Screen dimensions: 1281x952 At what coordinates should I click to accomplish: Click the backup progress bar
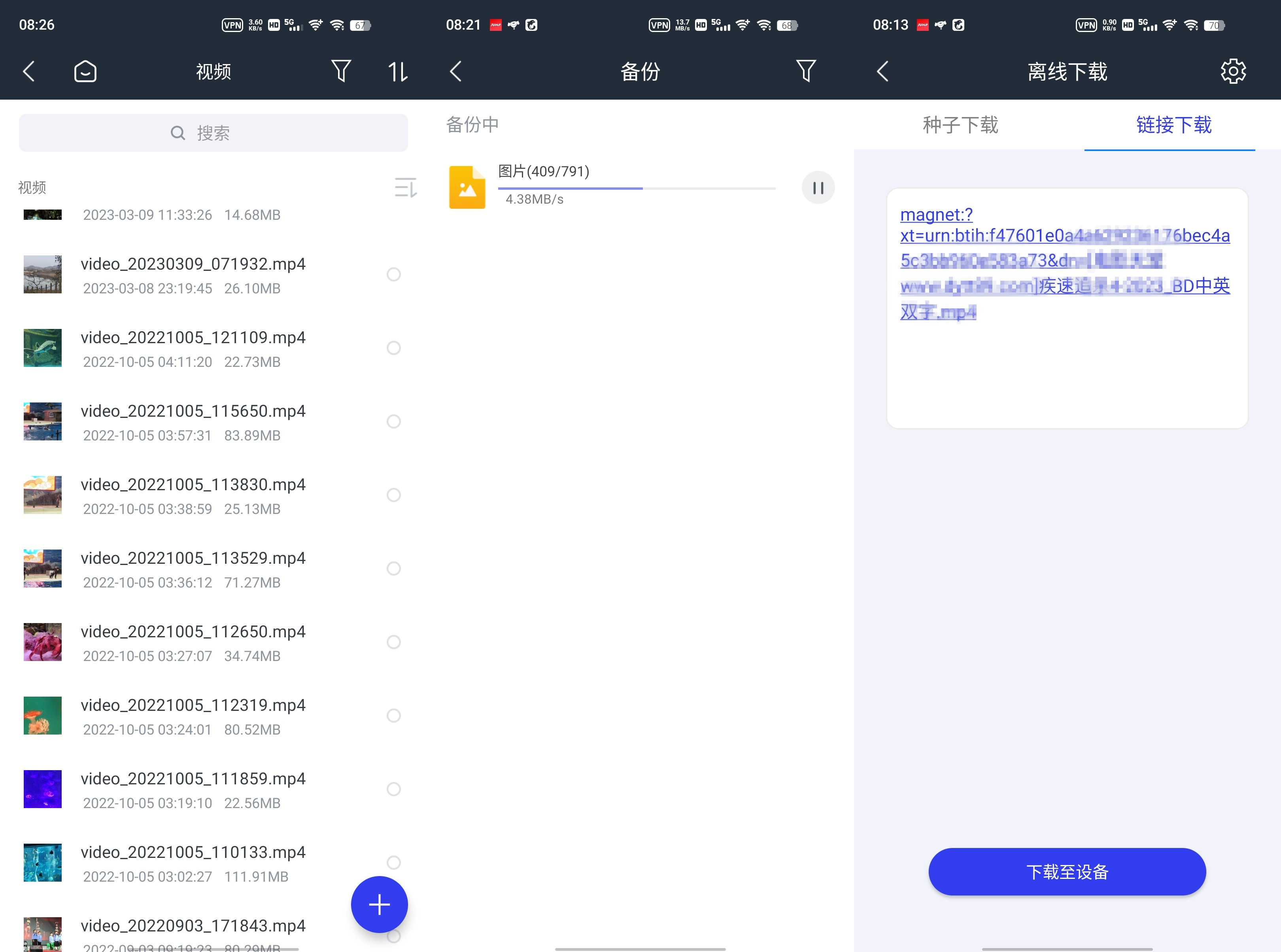coord(637,189)
